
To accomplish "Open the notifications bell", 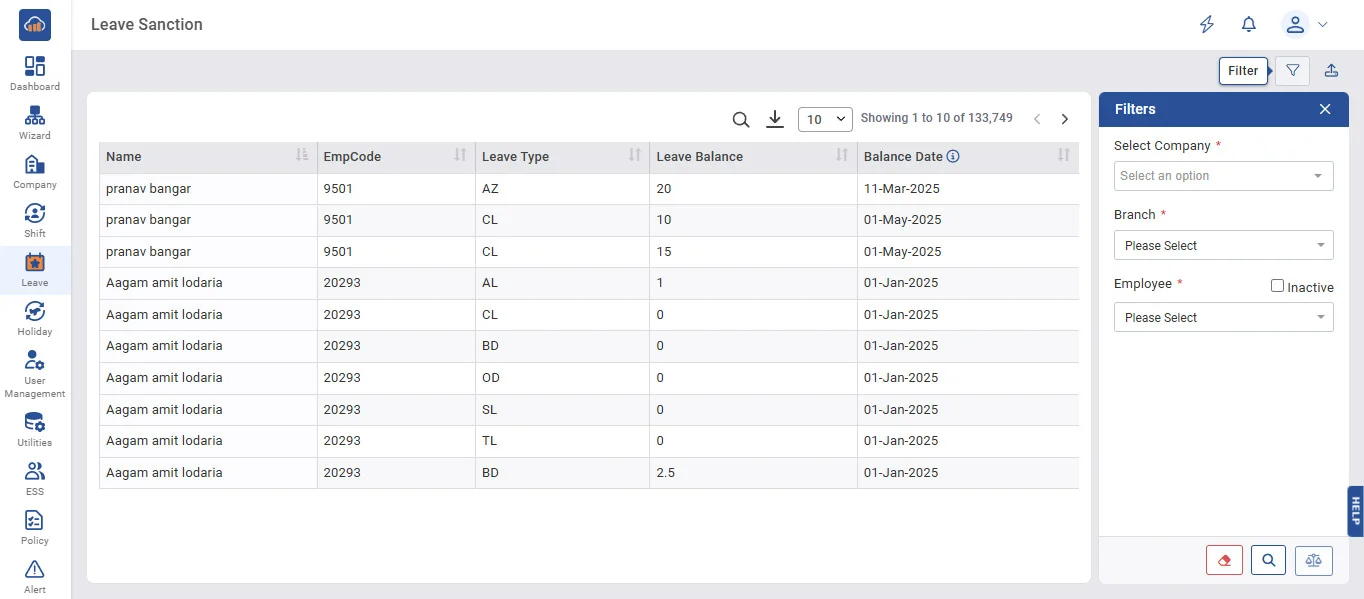I will pos(1248,25).
